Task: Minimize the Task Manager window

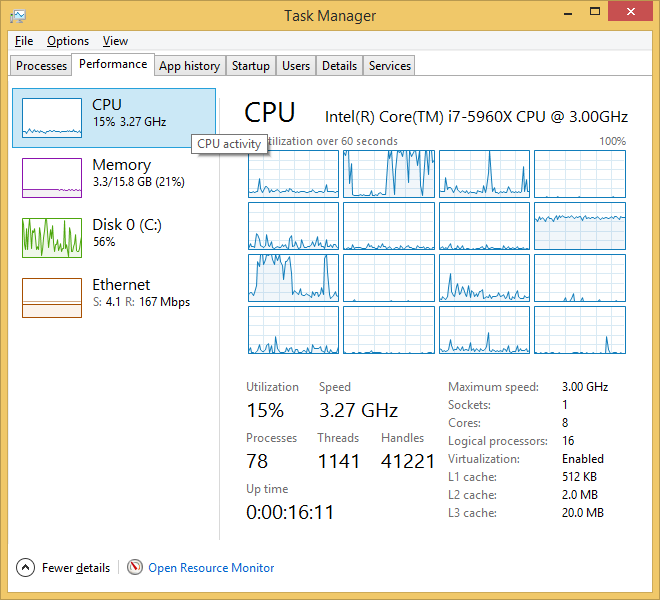Action: point(568,13)
